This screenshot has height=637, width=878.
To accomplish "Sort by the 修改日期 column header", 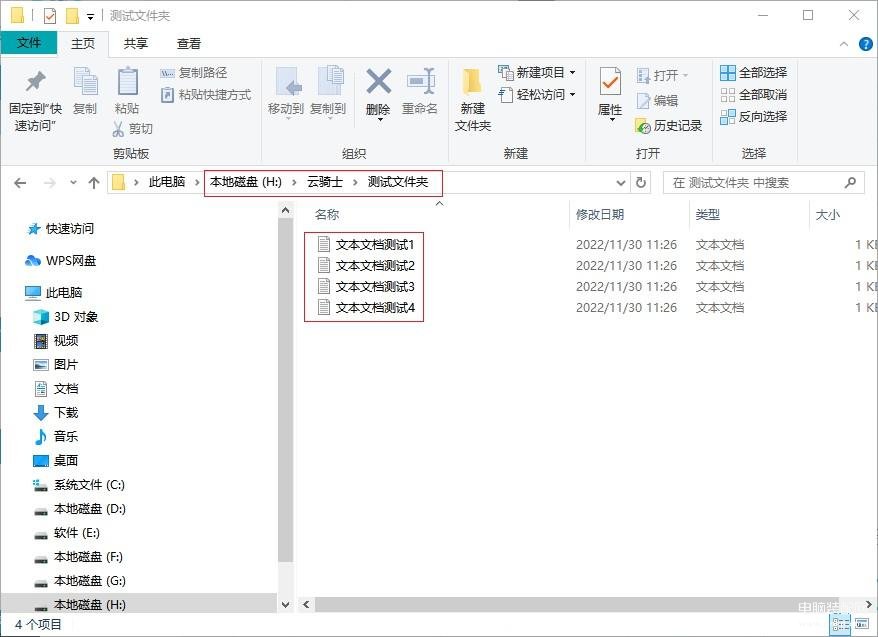I will [x=600, y=214].
